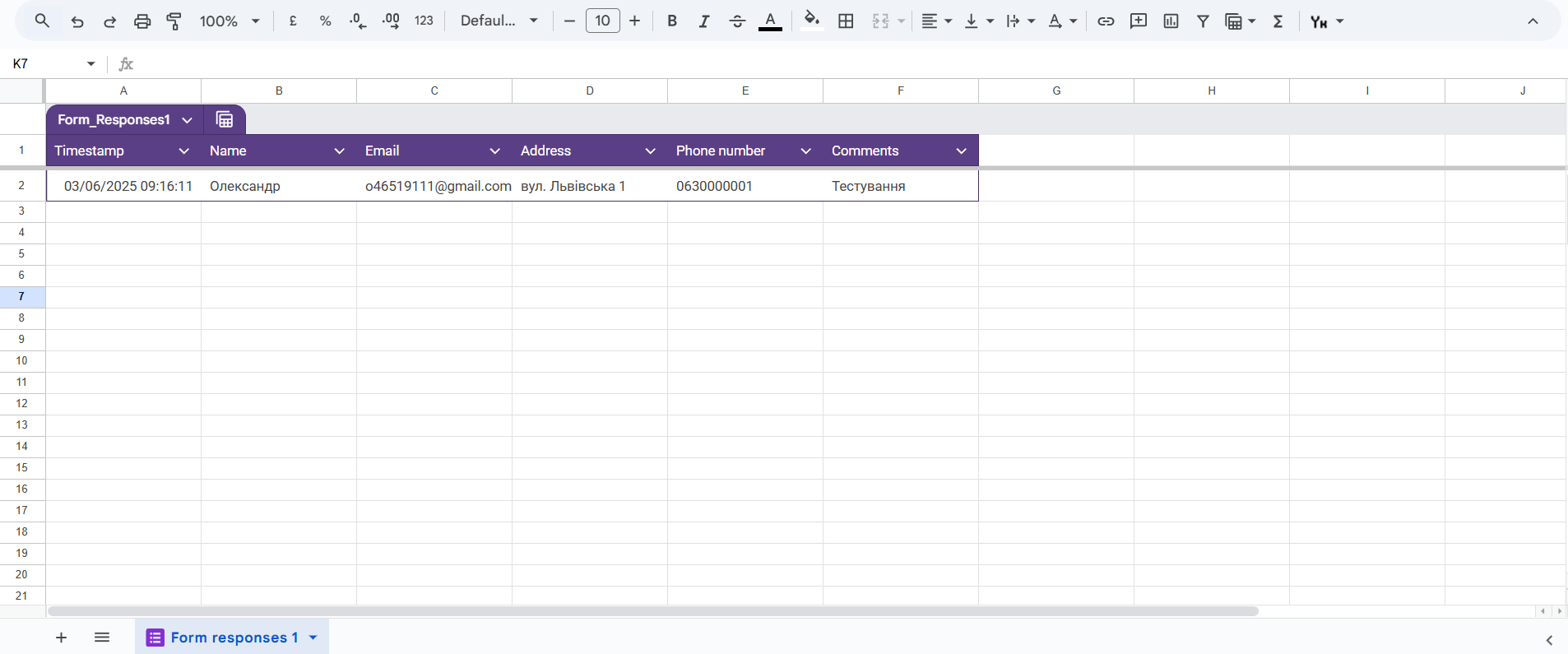Click the Insert chart icon
Image resolution: width=1568 pixels, height=654 pixels.
pyautogui.click(x=1171, y=21)
